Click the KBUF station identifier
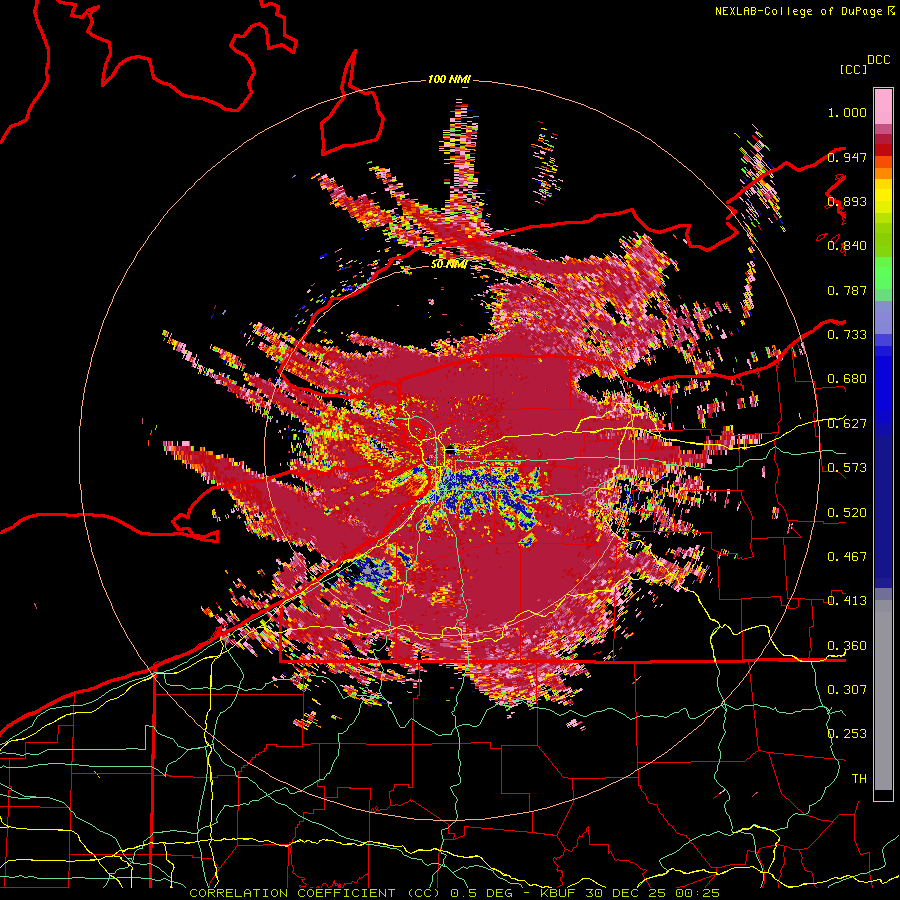The image size is (900, 900). 559,893
